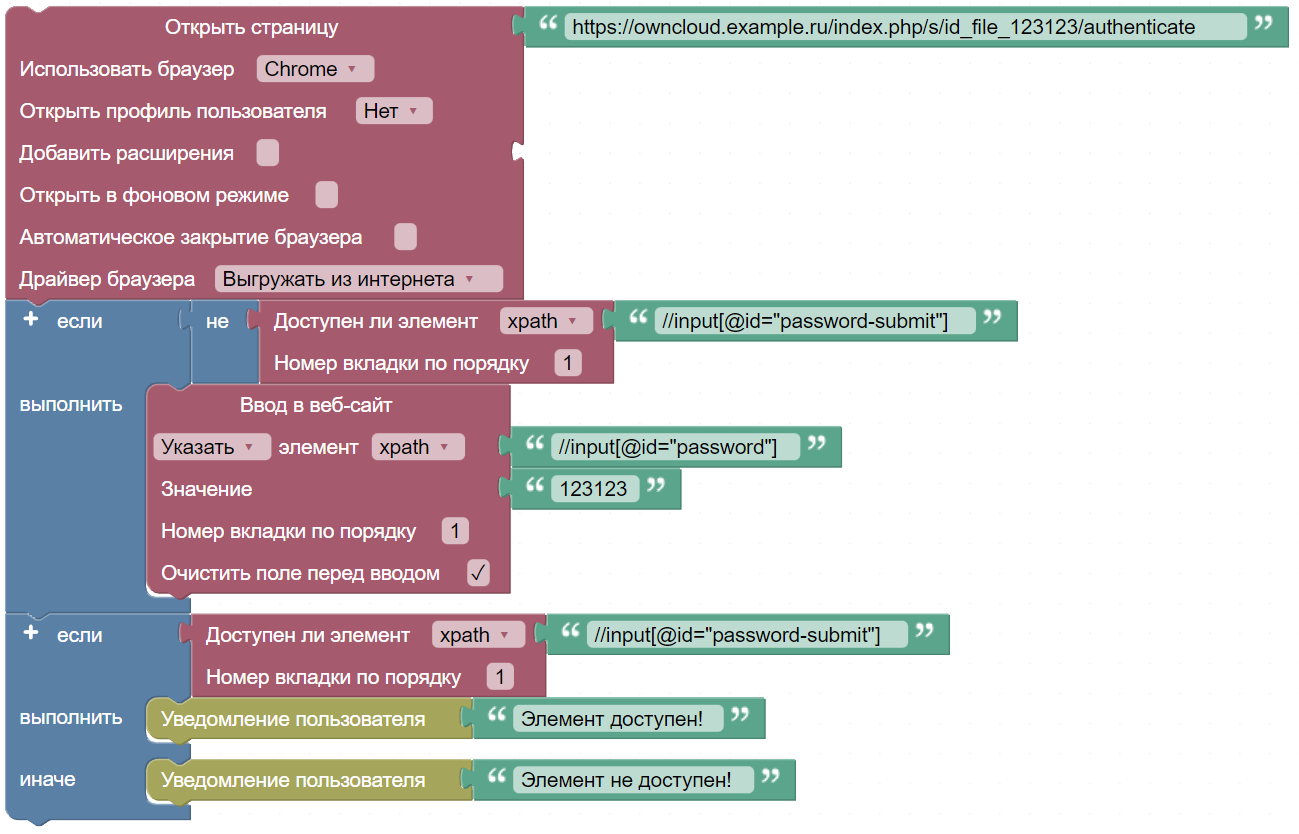Enable 'Открыть в фоновом режиме' checkbox
Screen dimensions: 1299x834
[x=326, y=195]
